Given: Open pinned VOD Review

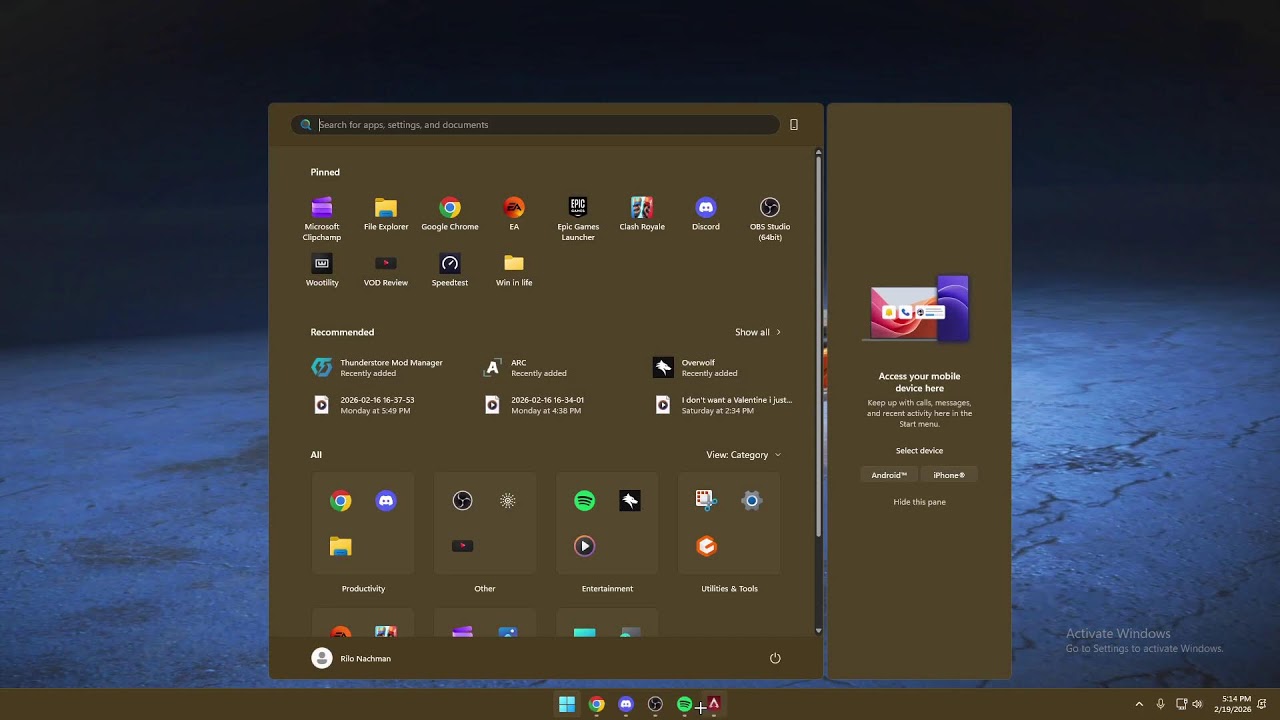Looking at the screenshot, I should tap(386, 270).
